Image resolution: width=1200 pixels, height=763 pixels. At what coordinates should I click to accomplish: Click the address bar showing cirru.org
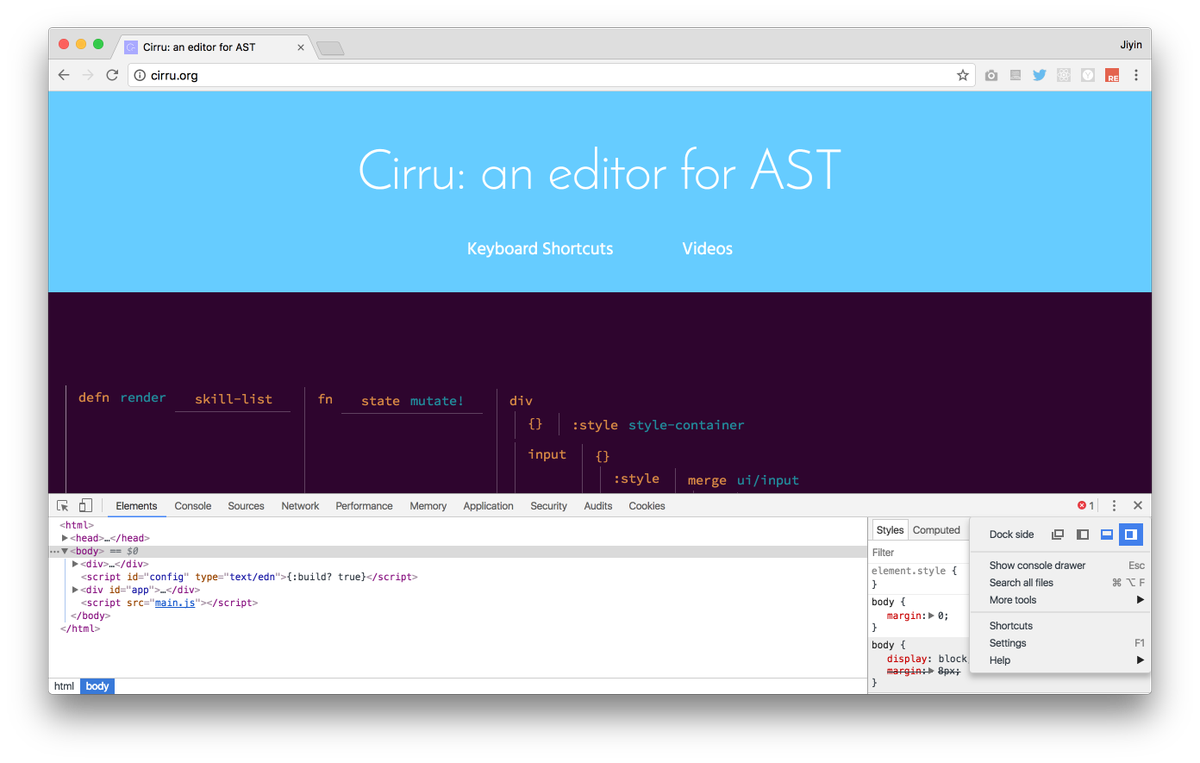tap(550, 75)
